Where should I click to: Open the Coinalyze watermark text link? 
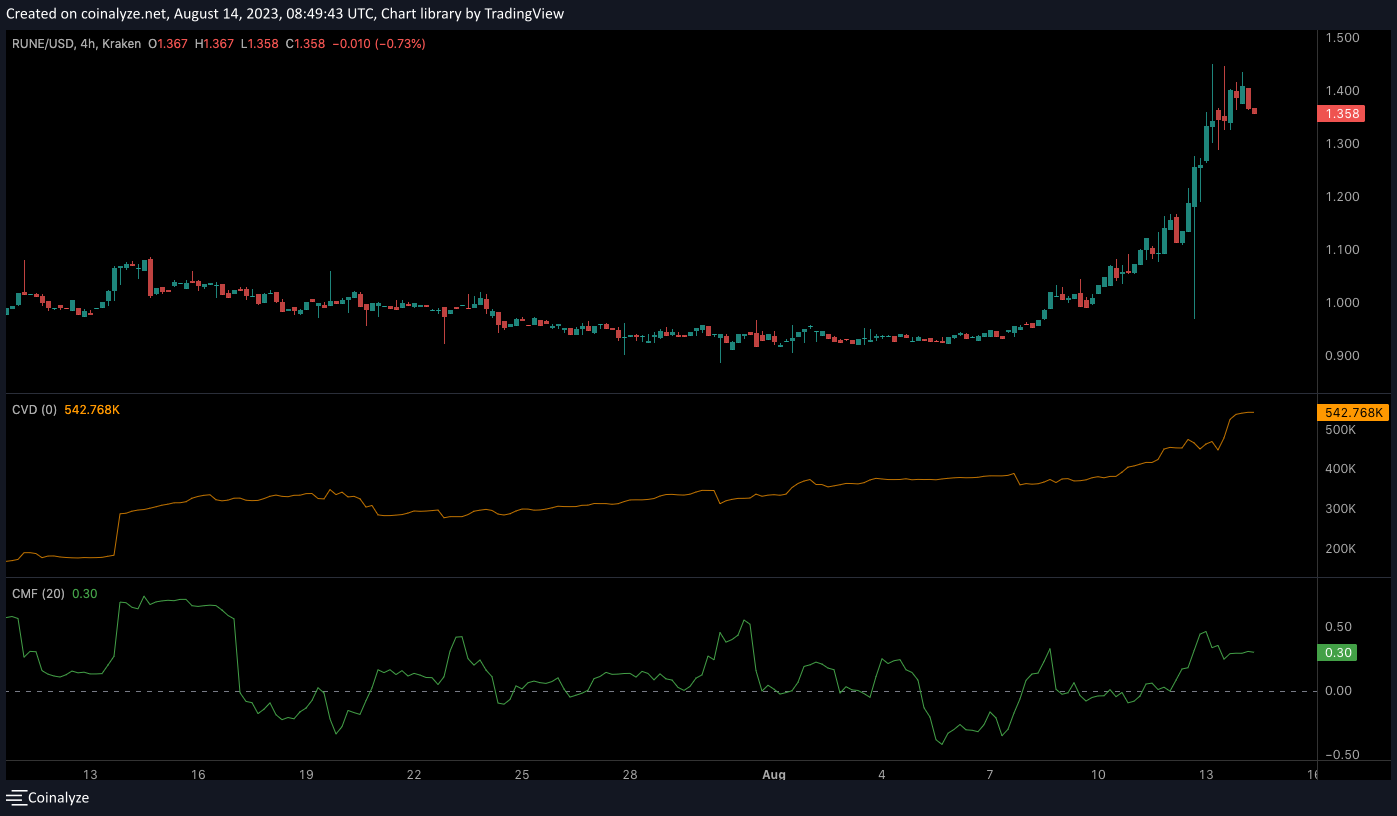click(x=58, y=797)
